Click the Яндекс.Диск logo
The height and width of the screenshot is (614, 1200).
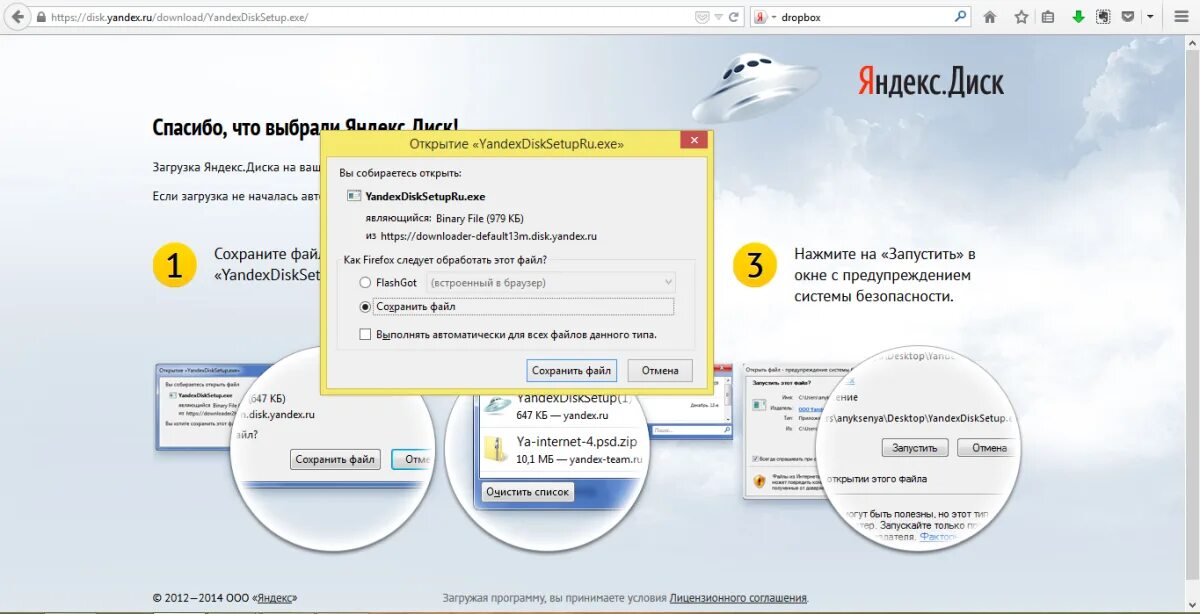point(931,82)
